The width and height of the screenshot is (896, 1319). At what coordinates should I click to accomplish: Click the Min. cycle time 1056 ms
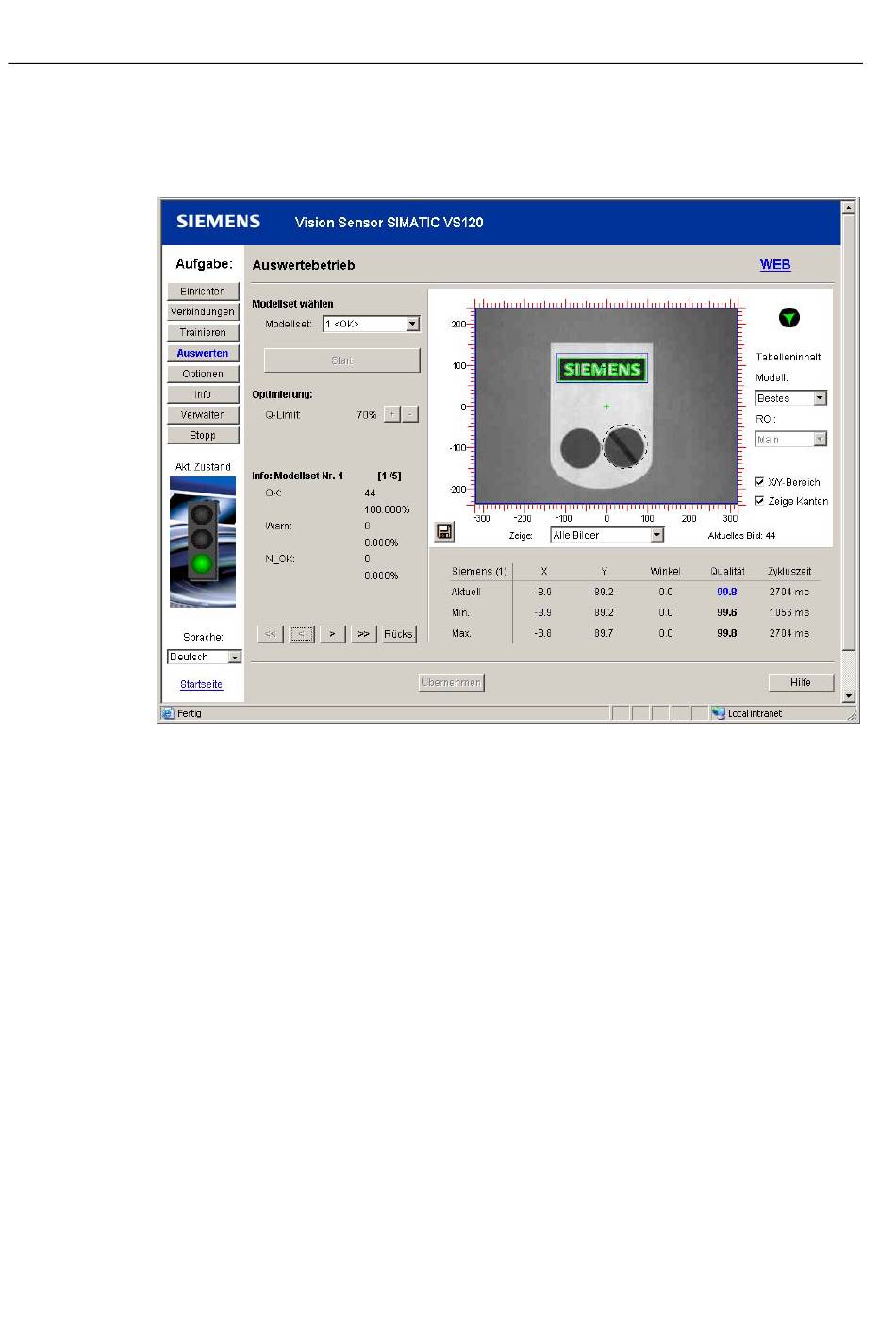[x=788, y=613]
